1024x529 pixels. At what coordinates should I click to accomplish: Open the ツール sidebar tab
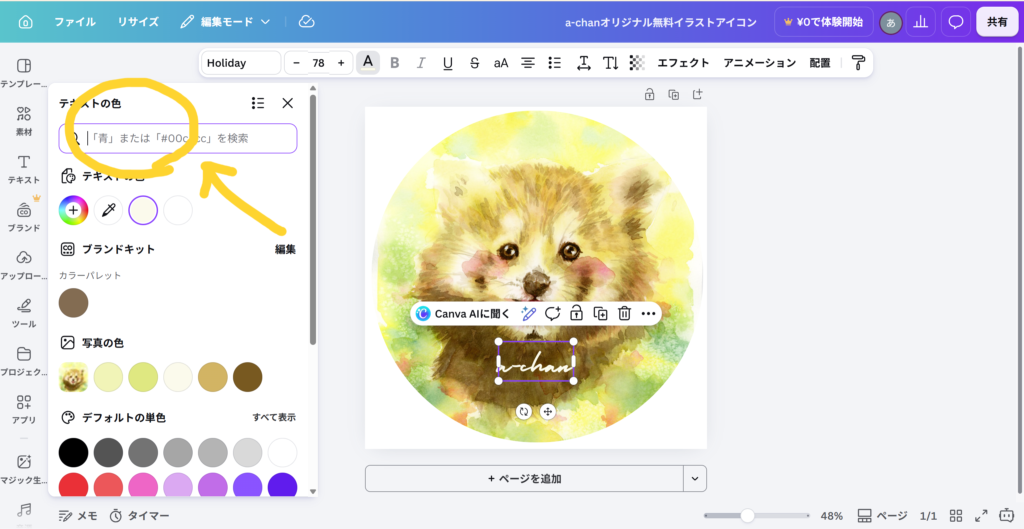click(24, 313)
